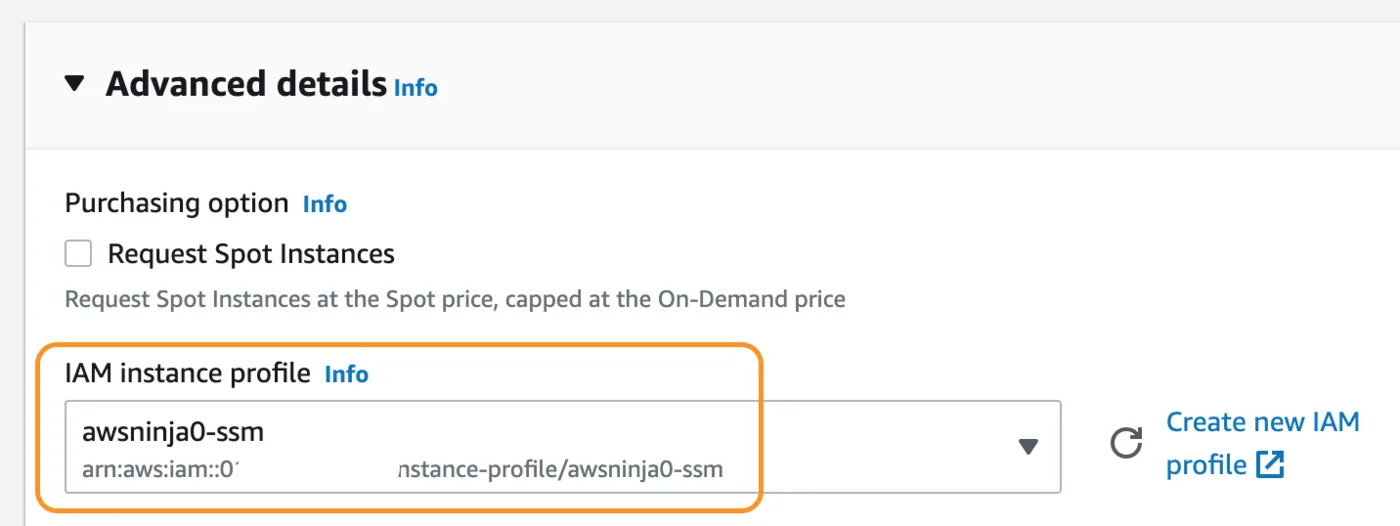
Task: Open Info link for Purchasing option
Action: click(325, 204)
